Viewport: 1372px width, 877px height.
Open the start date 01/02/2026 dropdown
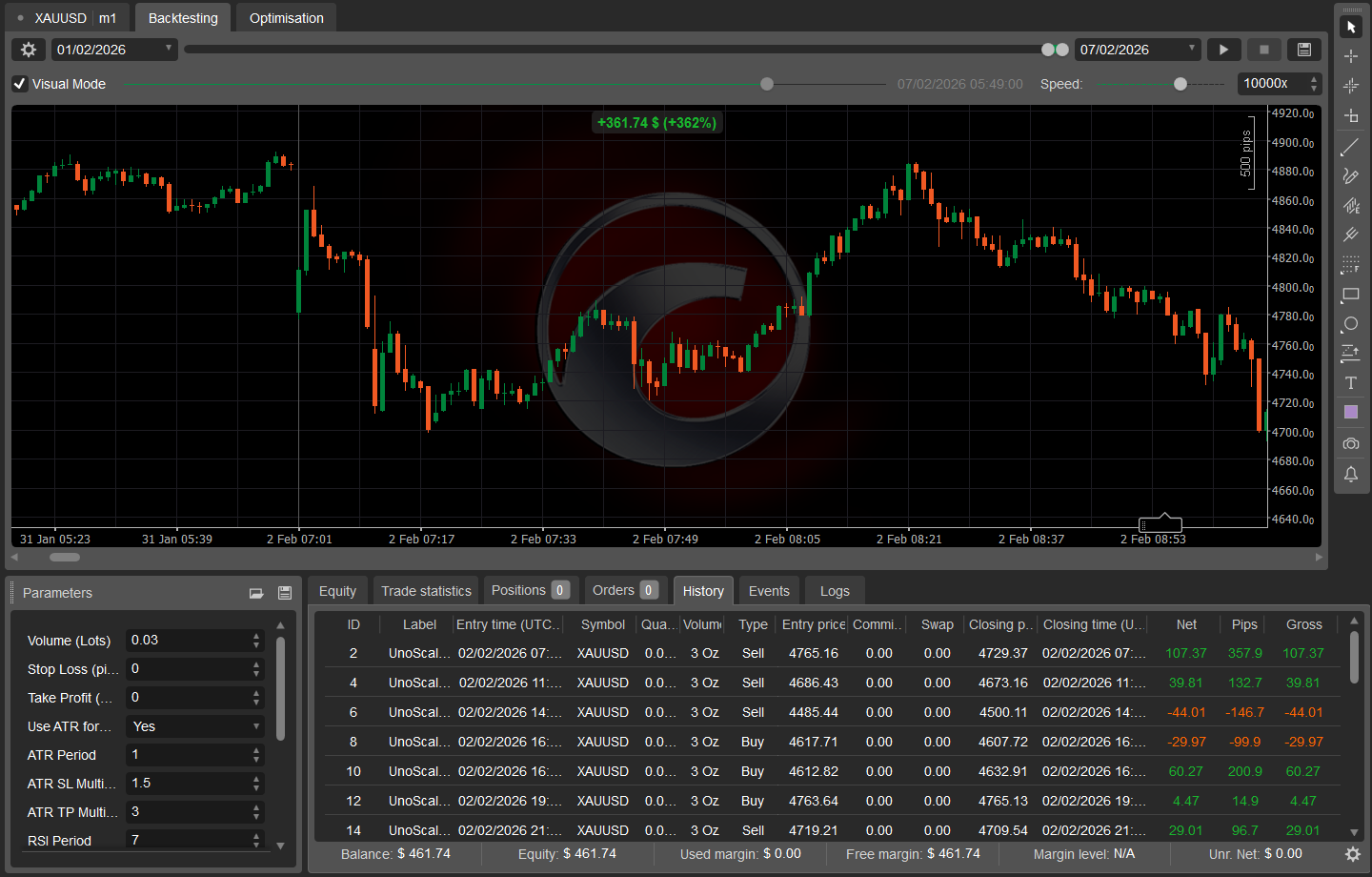(x=168, y=50)
